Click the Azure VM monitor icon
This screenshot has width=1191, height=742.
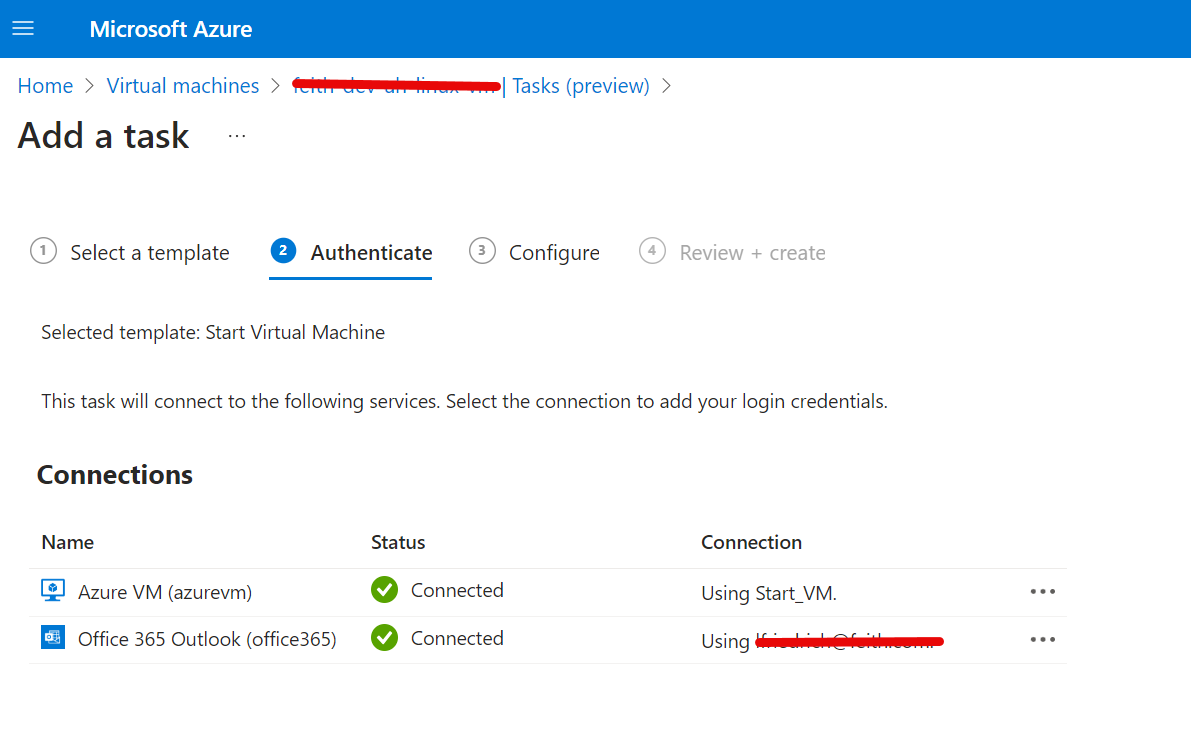(52, 591)
